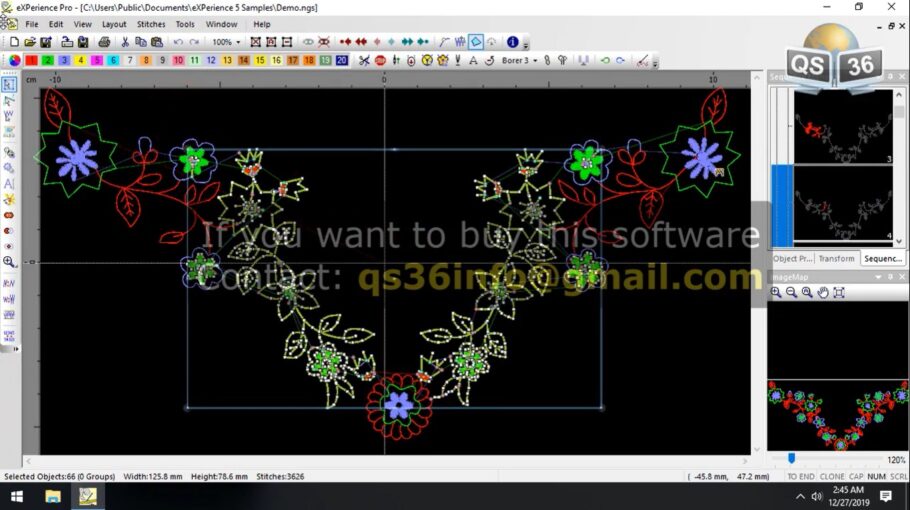910x510 pixels.
Task: Click zoom-in magnifier in ImageMap panel
Action: click(x=776, y=292)
